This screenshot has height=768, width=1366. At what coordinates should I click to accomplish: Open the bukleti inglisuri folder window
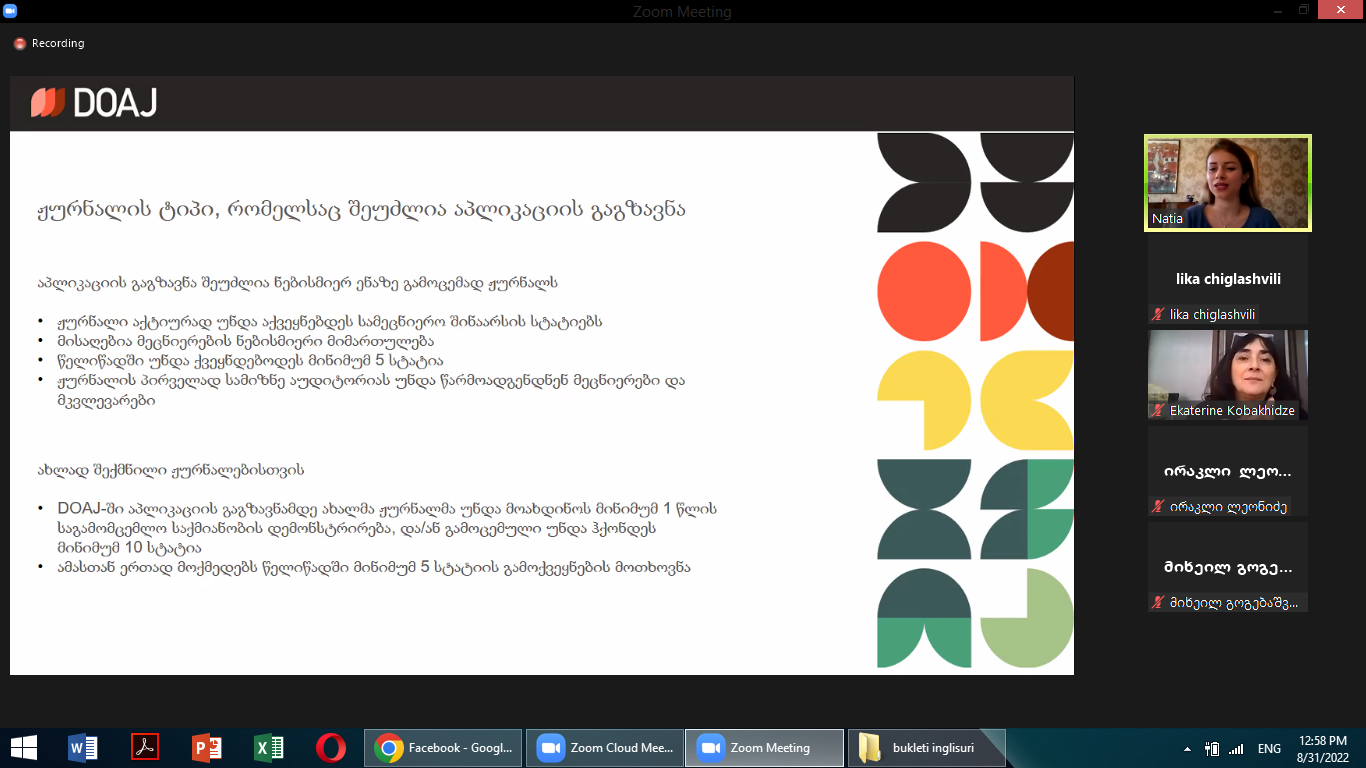(926, 747)
